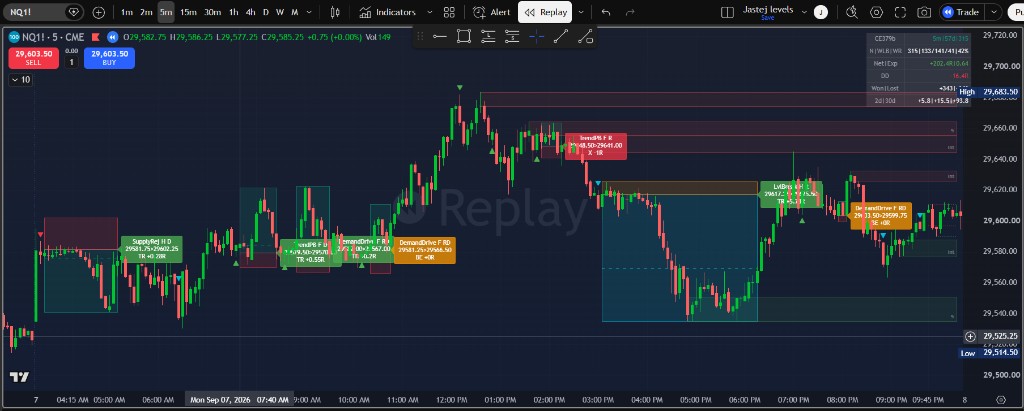Open chart settings hexagon gear icon
Screen dimensions: 1024x411
(876, 12)
